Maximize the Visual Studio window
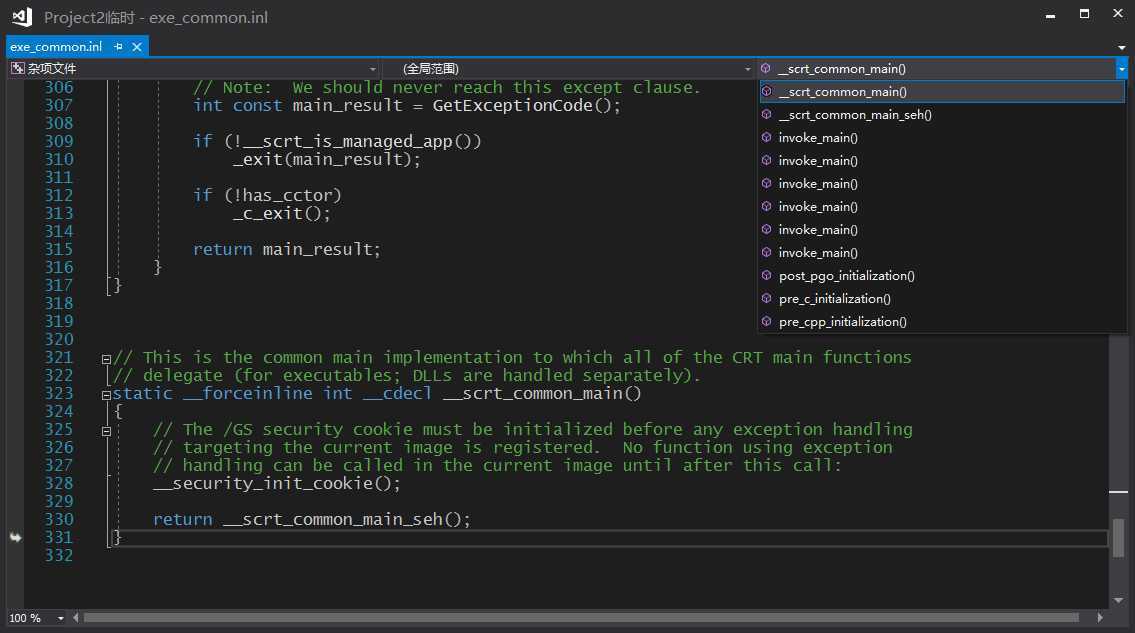The width and height of the screenshot is (1135, 633). (x=1084, y=14)
